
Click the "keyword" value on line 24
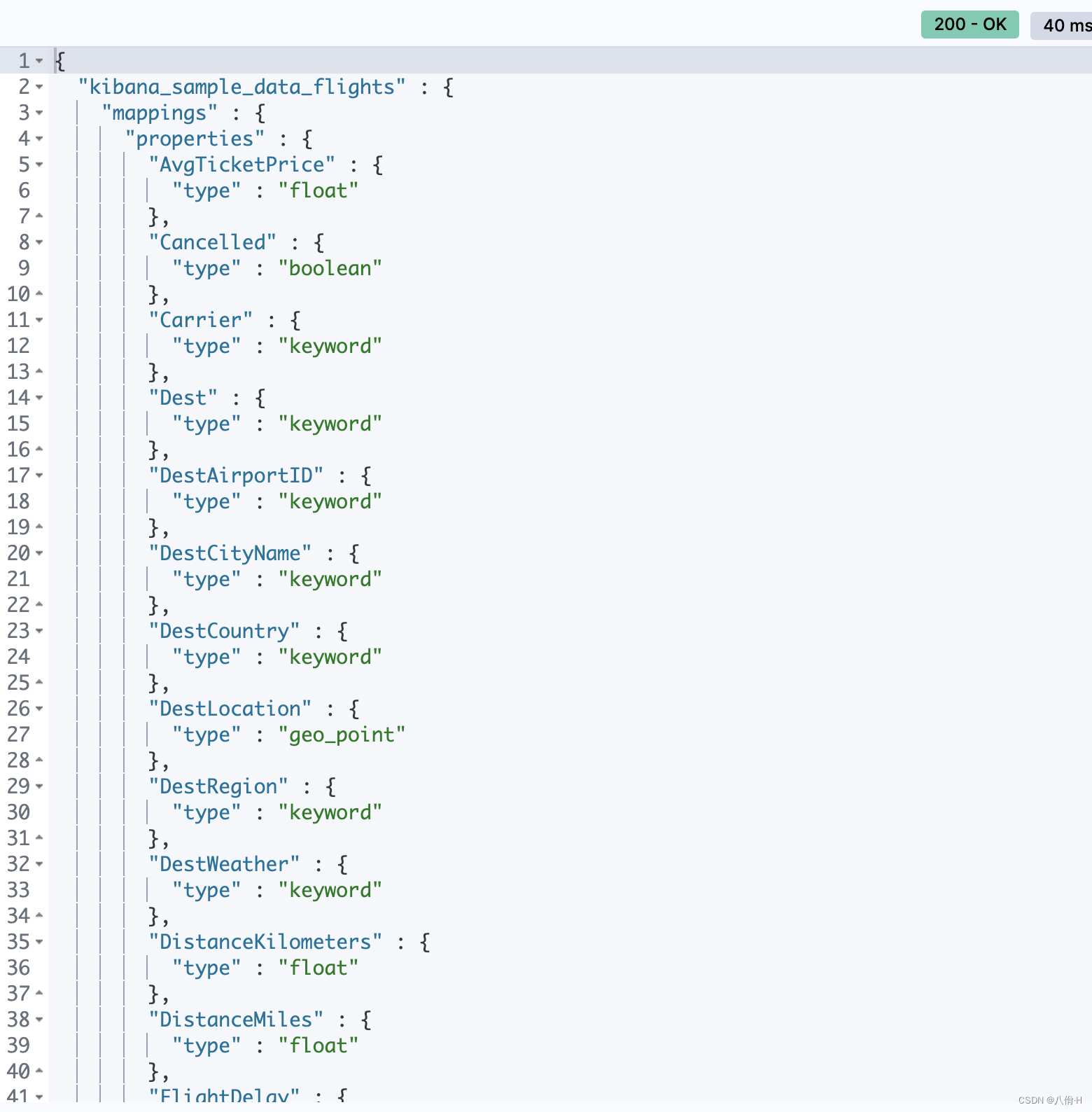pyautogui.click(x=330, y=657)
